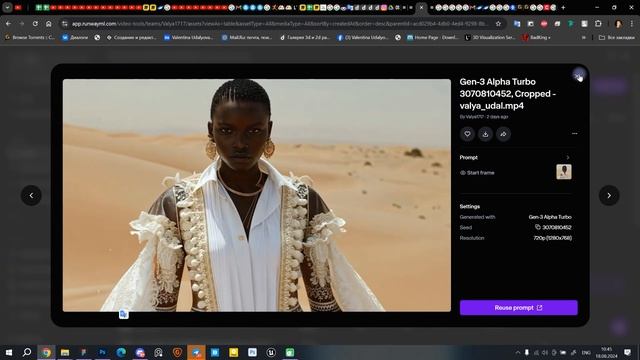The height and width of the screenshot is (360, 640).
Task: Open the Browse Torrents bookmark
Action: coord(30,37)
